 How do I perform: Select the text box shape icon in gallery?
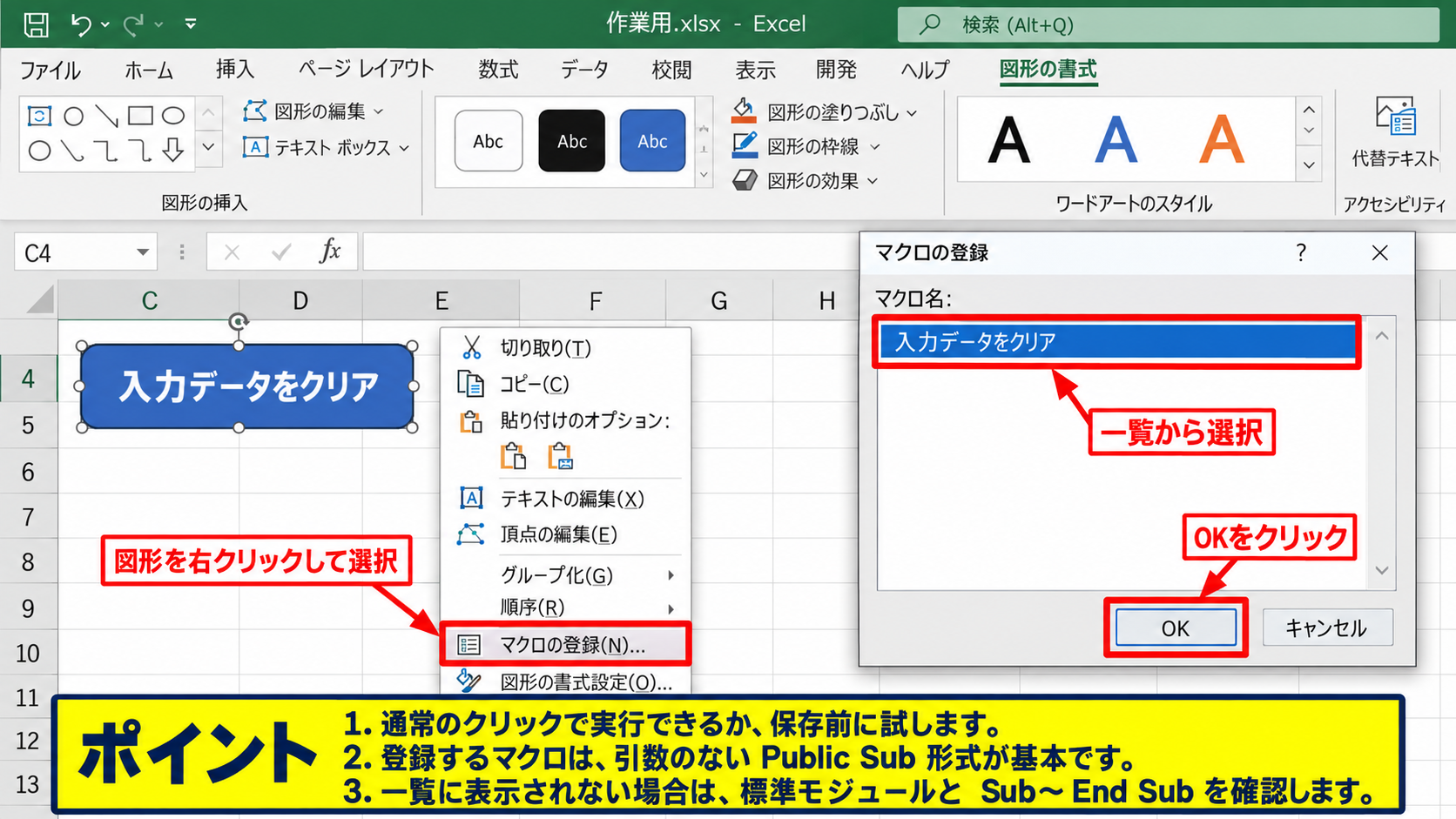pyautogui.click(x=39, y=115)
